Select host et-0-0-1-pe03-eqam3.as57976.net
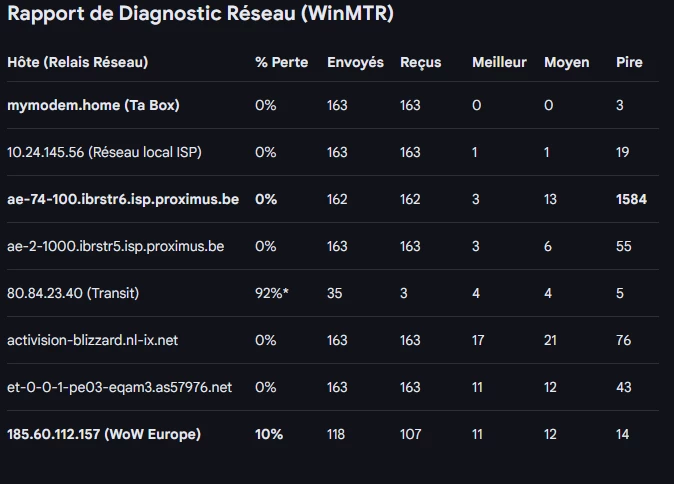Viewport: 674px width, 484px height. pos(119,387)
